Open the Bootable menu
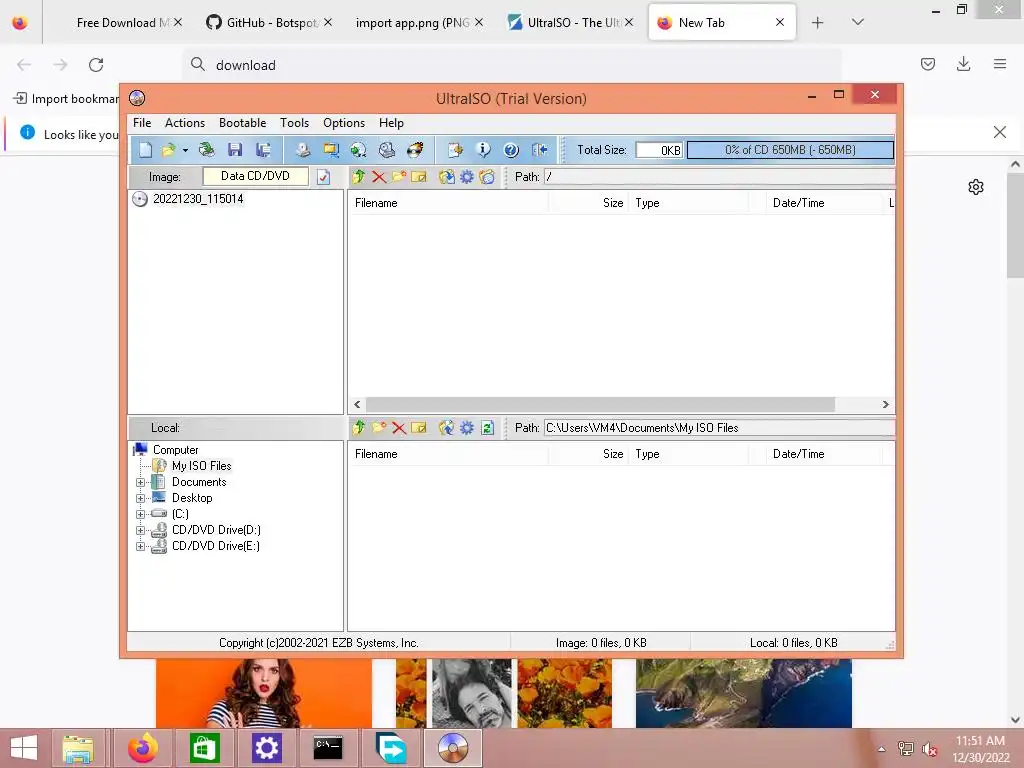The image size is (1024, 768). (x=242, y=123)
